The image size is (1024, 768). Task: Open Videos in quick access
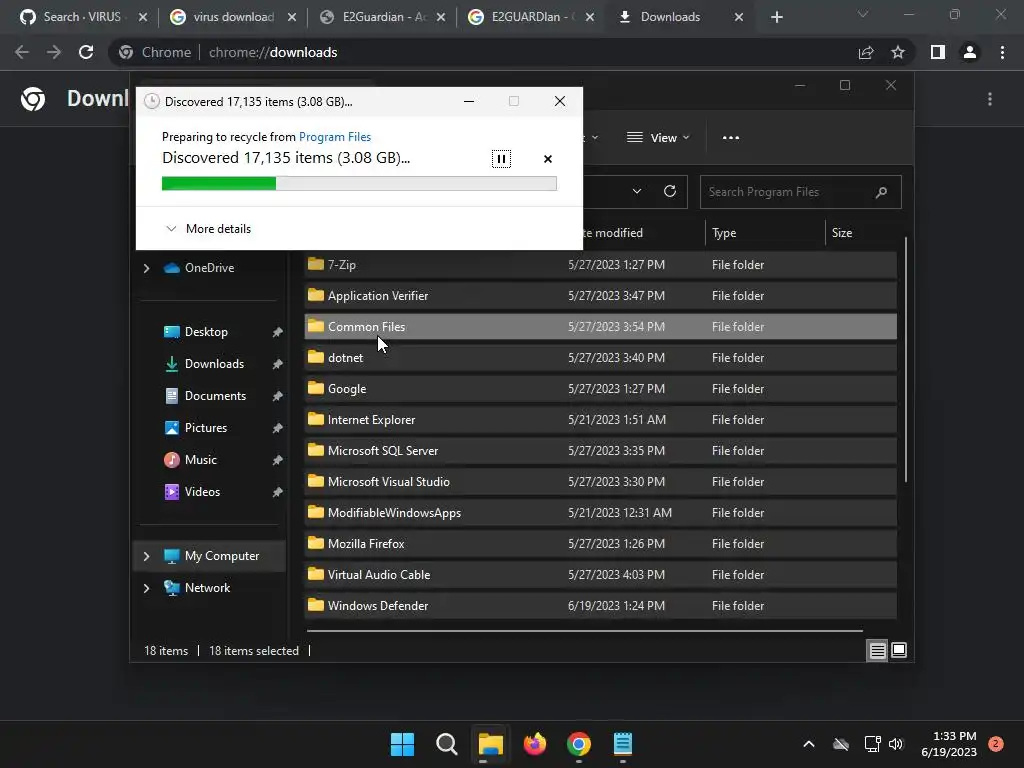(202, 492)
